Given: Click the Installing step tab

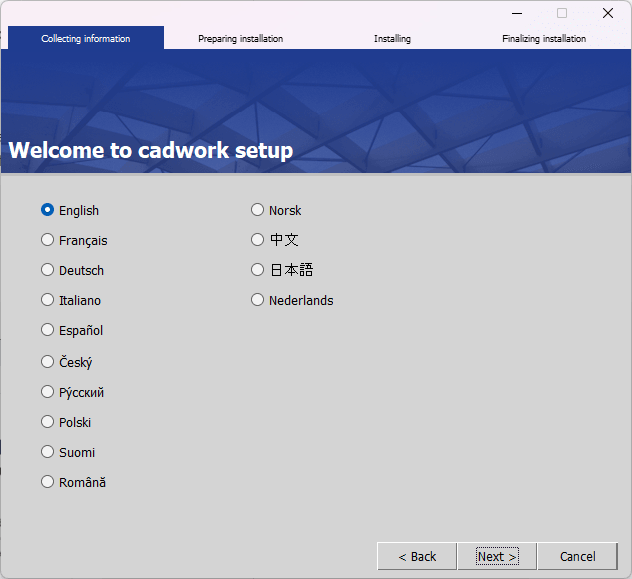Looking at the screenshot, I should pos(392,39).
